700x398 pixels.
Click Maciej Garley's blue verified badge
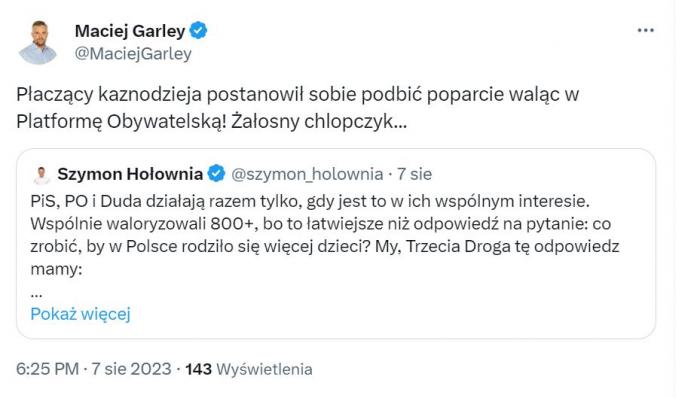[198, 31]
